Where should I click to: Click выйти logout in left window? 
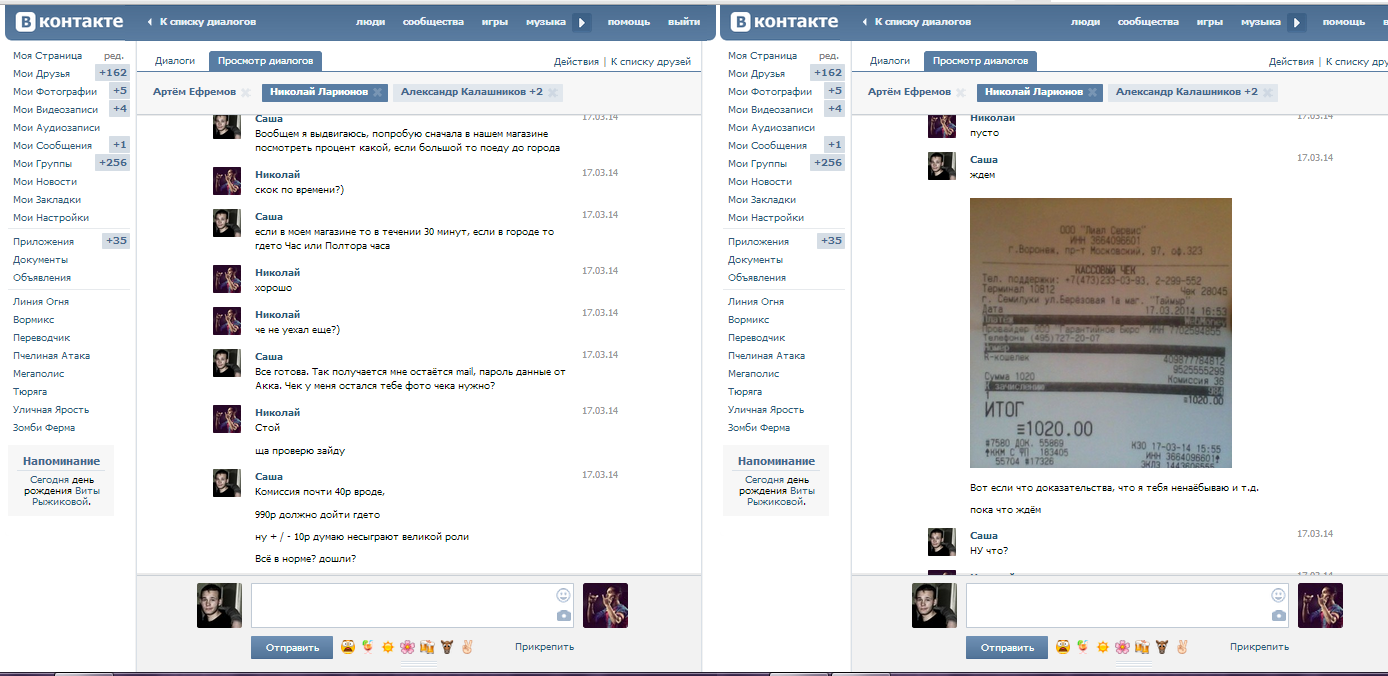684,21
